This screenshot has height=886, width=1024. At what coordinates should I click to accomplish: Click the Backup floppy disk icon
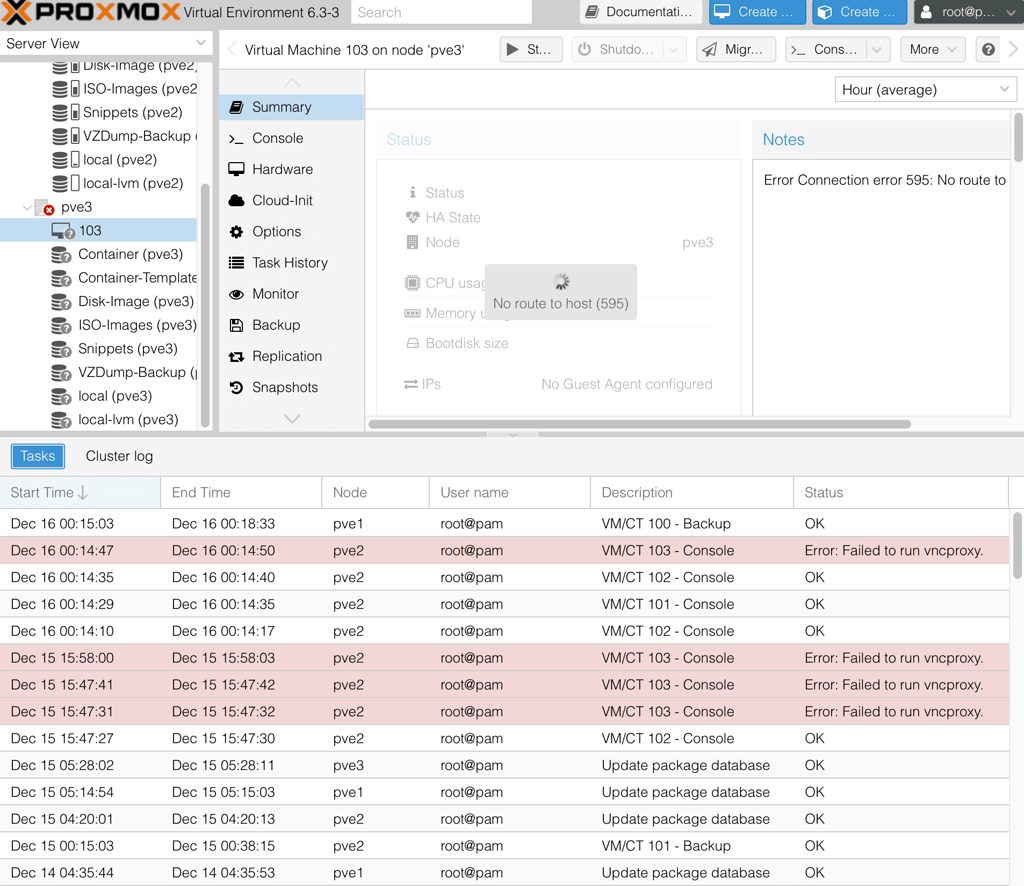coord(236,325)
